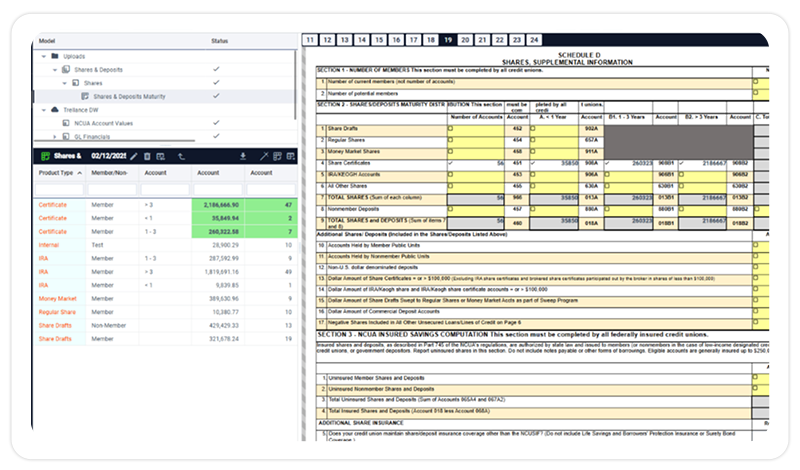
Task: Tick Number of current members checkbox
Action: pyautogui.click(x=756, y=82)
